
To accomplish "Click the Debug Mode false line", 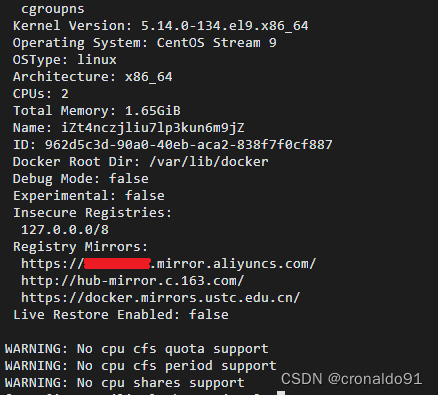I will tap(81, 179).
